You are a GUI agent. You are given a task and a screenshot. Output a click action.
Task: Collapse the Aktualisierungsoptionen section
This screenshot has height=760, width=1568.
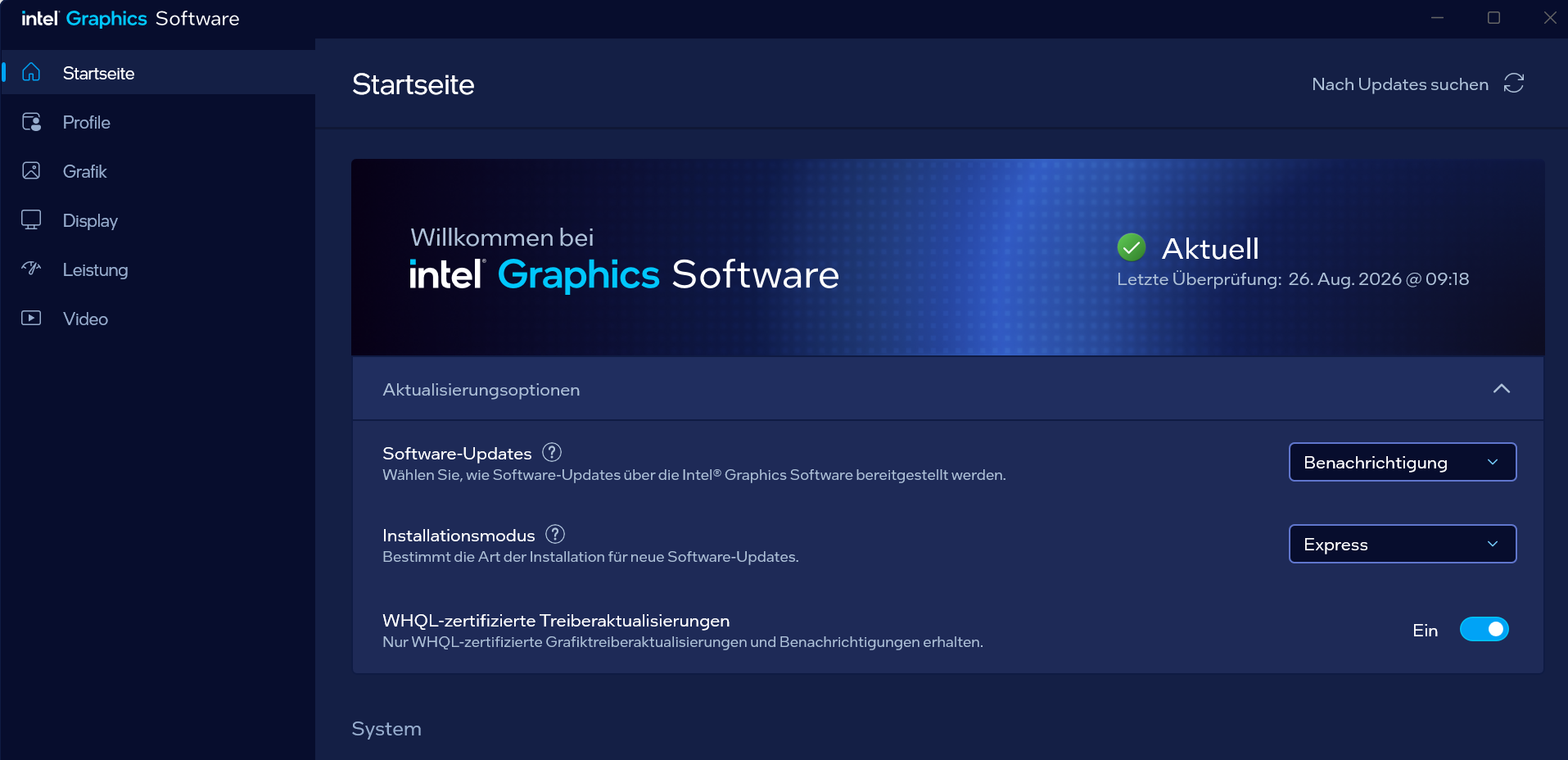(1502, 389)
